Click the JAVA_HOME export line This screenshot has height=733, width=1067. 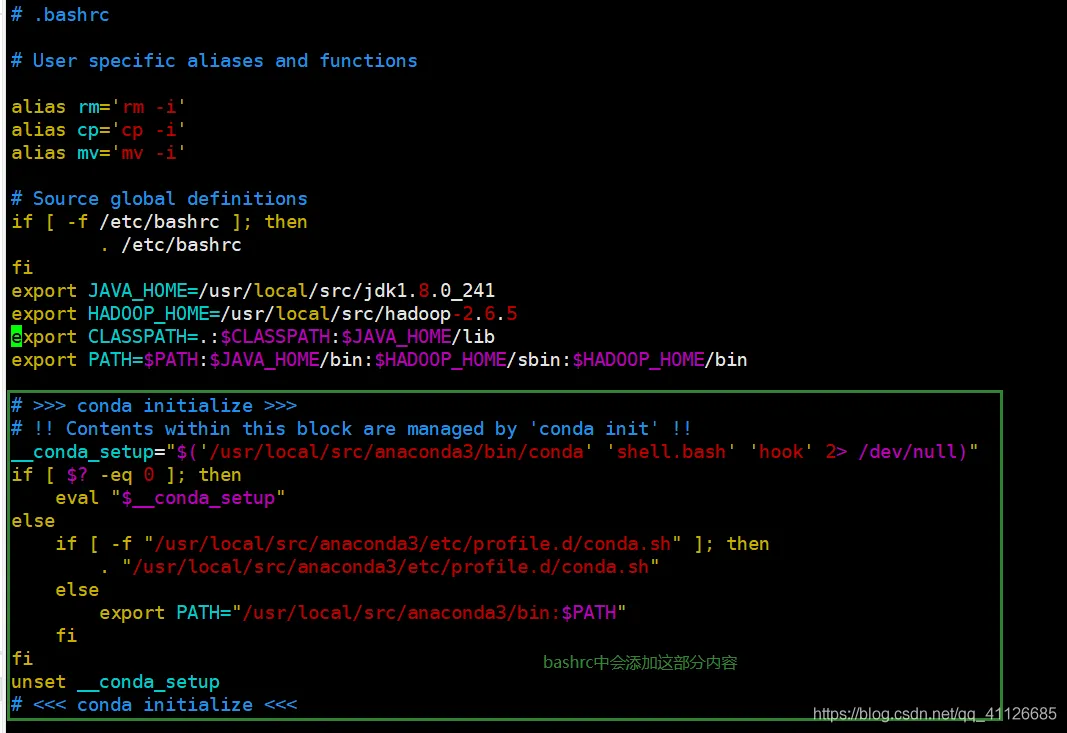pyautogui.click(x=252, y=291)
